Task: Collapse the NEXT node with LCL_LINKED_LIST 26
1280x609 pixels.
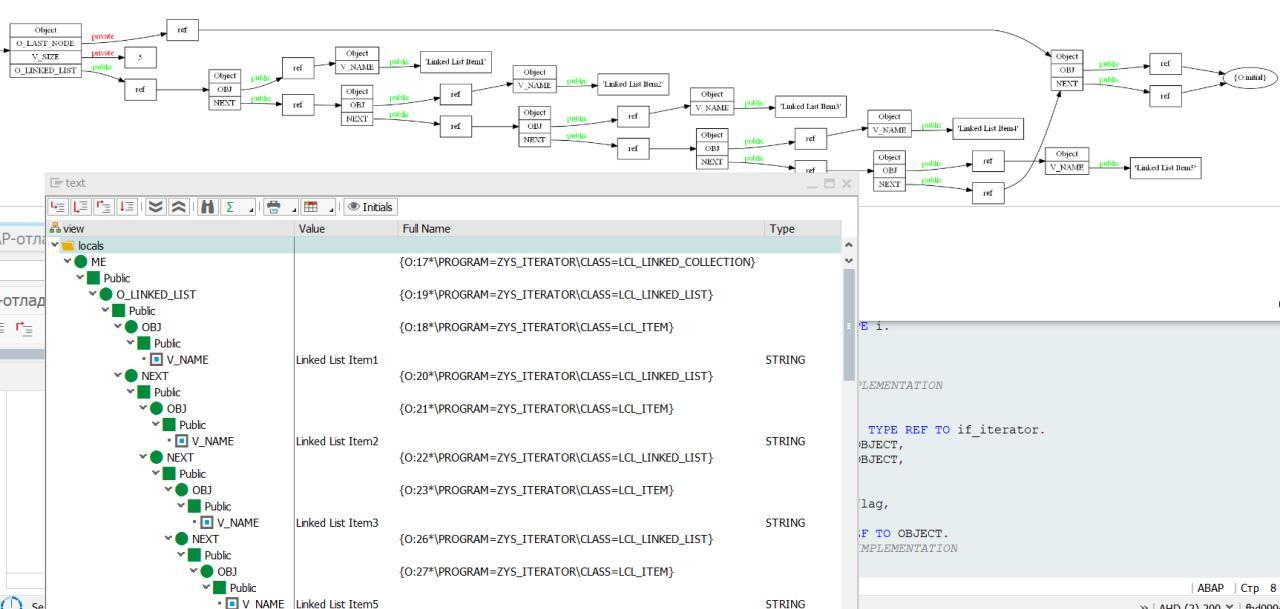Action: 169,539
